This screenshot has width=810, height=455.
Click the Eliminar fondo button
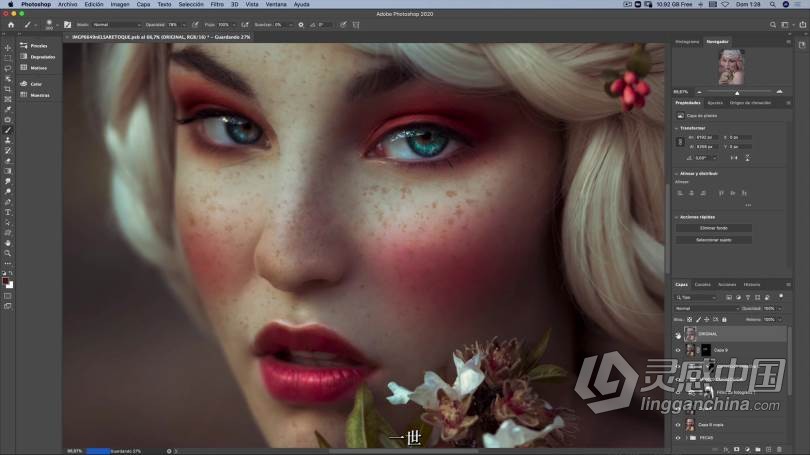point(713,228)
